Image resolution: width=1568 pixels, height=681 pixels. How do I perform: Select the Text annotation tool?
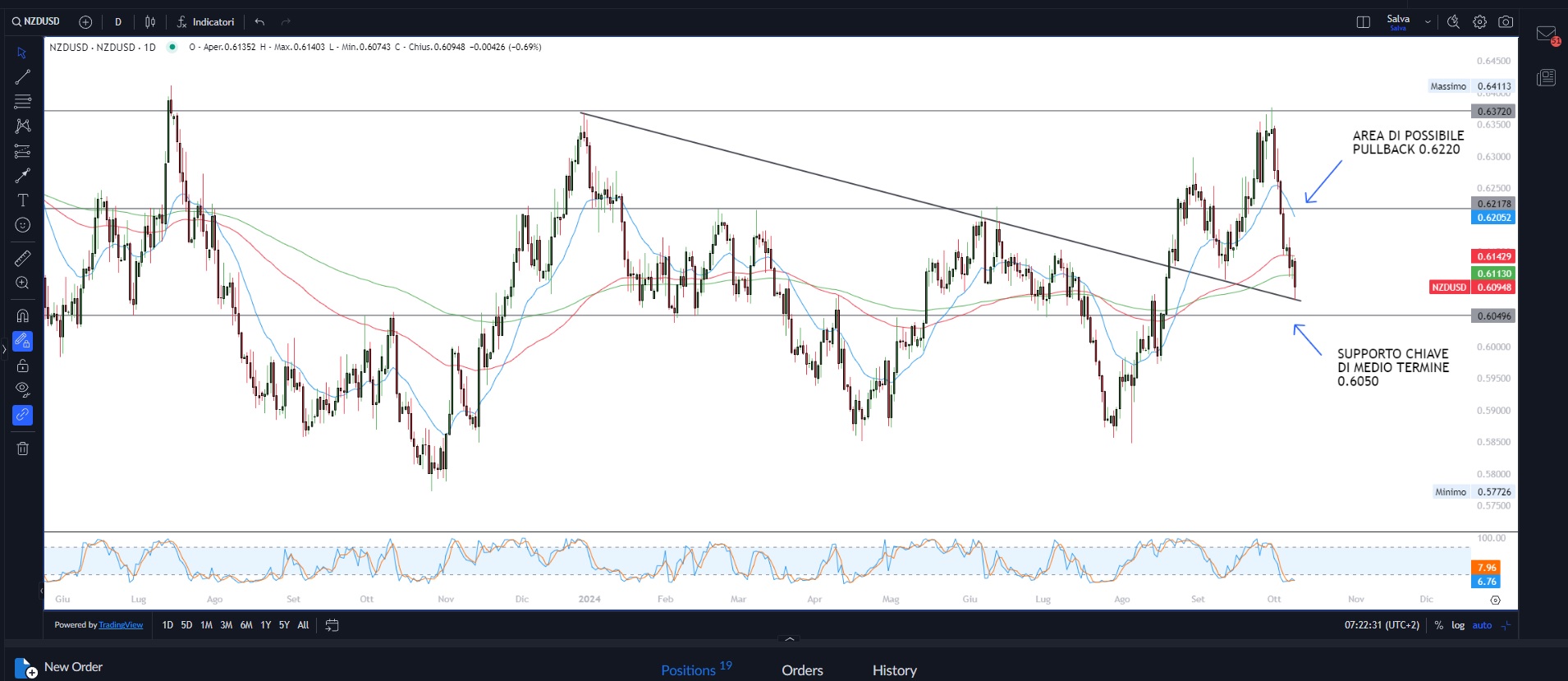click(x=23, y=200)
